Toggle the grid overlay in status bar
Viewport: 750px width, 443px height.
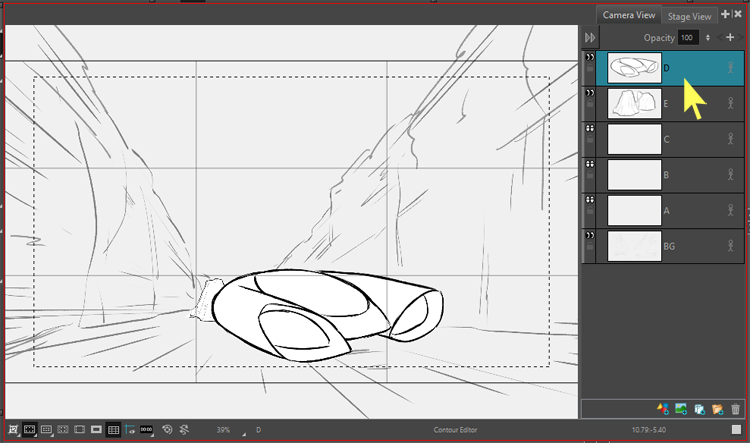(x=113, y=430)
